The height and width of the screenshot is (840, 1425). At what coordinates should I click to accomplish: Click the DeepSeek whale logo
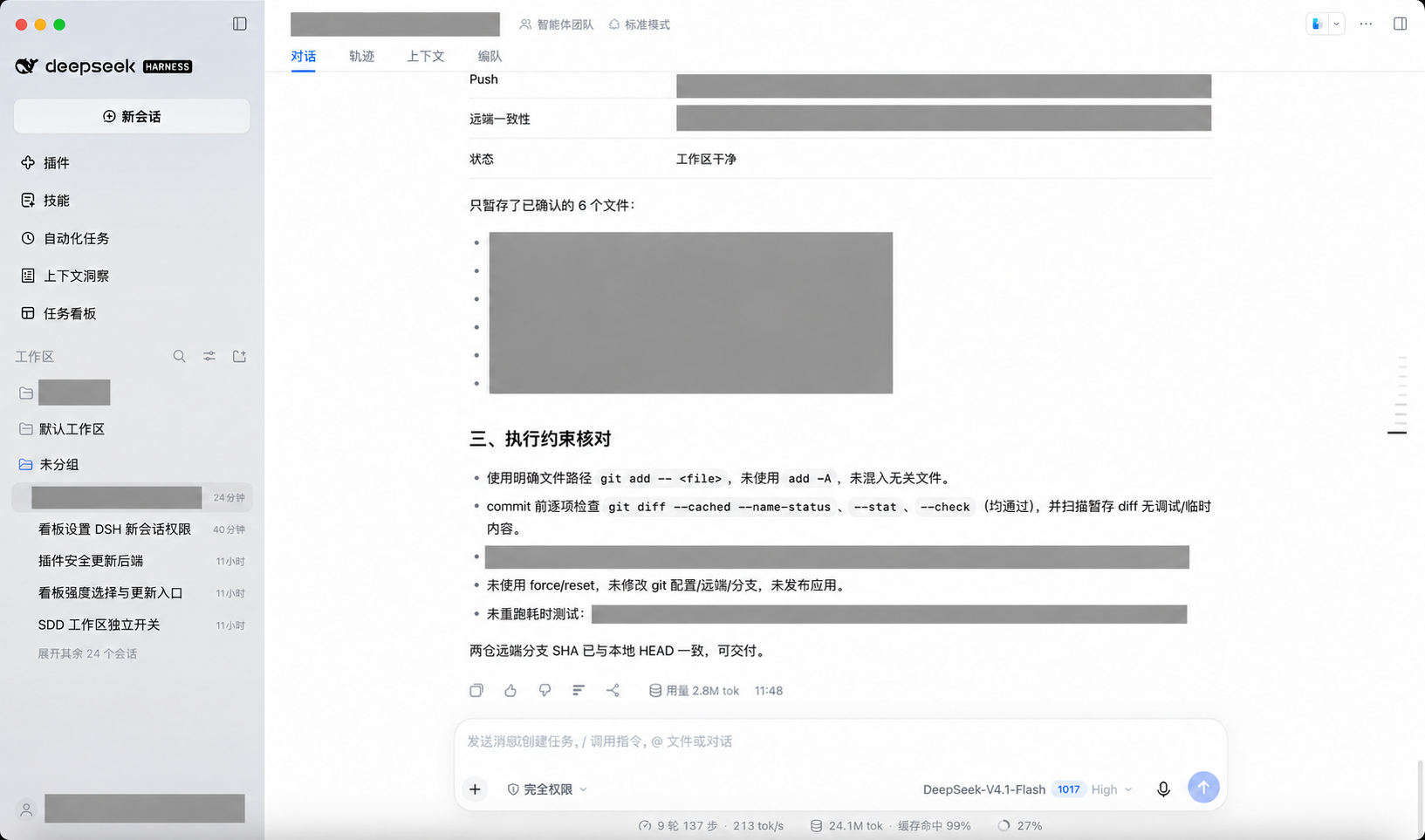(27, 66)
